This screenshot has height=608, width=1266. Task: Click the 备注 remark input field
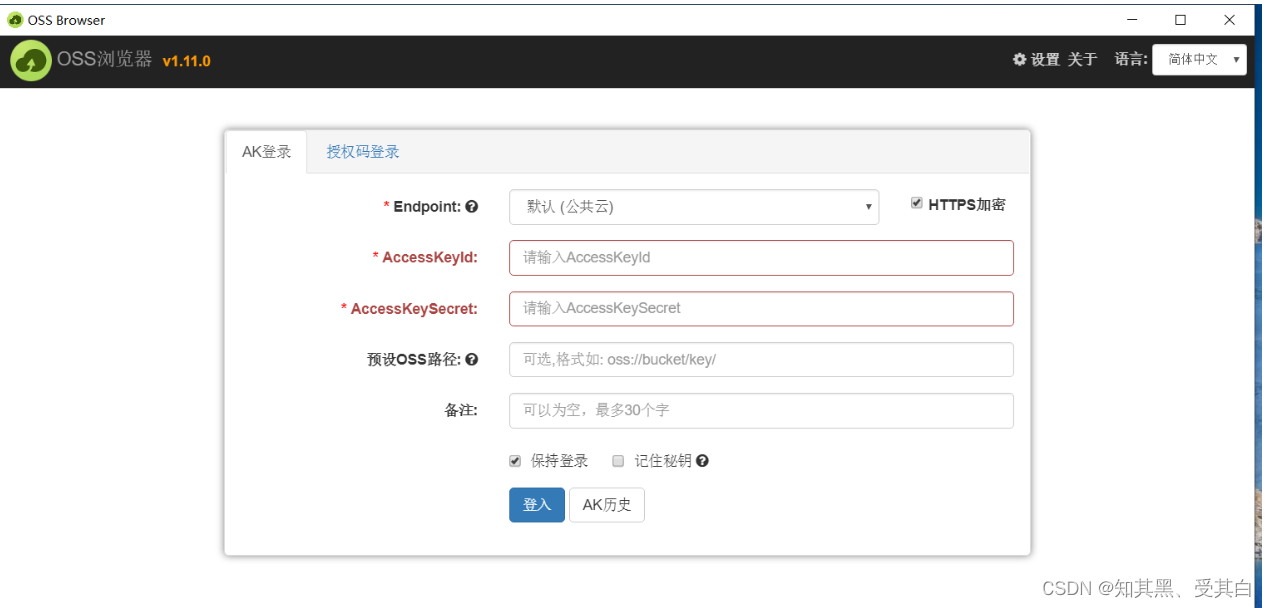click(x=761, y=411)
